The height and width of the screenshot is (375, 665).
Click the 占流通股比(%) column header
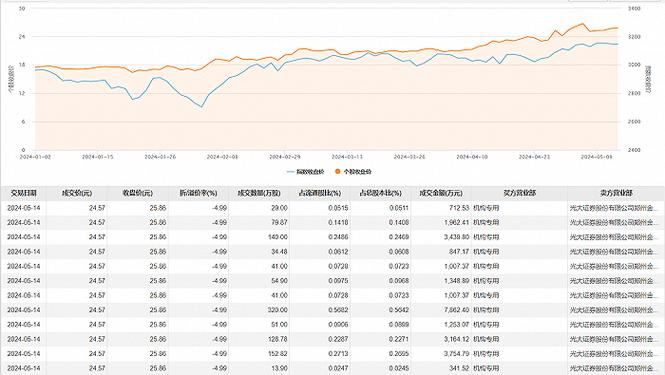coord(320,193)
